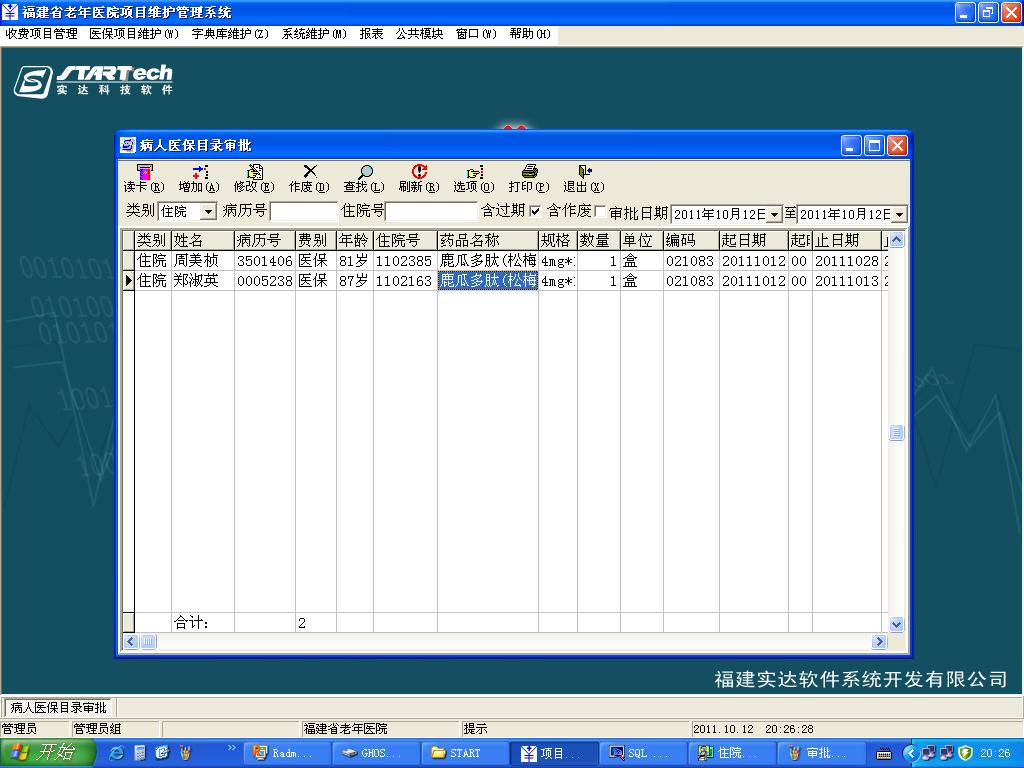This screenshot has height=768, width=1024.
Task: Click the 病历号 input field
Action: (304, 211)
